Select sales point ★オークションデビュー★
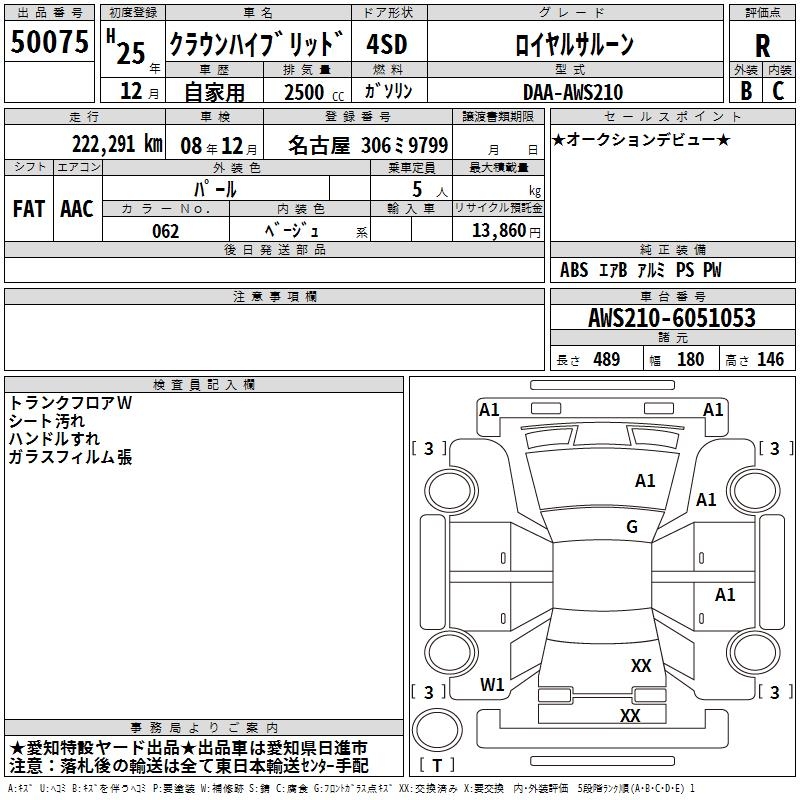This screenshot has width=800, height=800. coord(641,139)
